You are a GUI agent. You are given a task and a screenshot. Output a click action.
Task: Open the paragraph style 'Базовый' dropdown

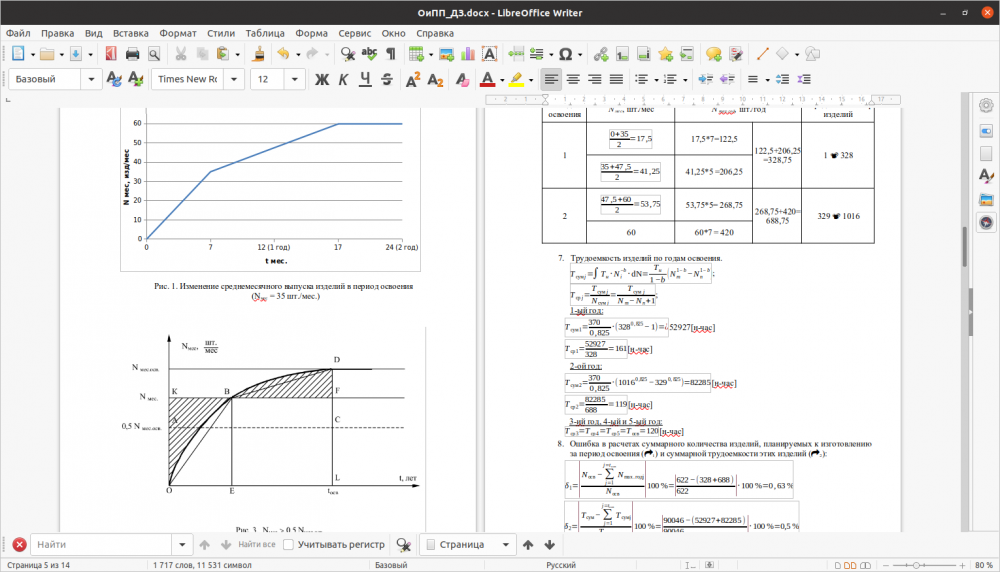[x=92, y=79]
